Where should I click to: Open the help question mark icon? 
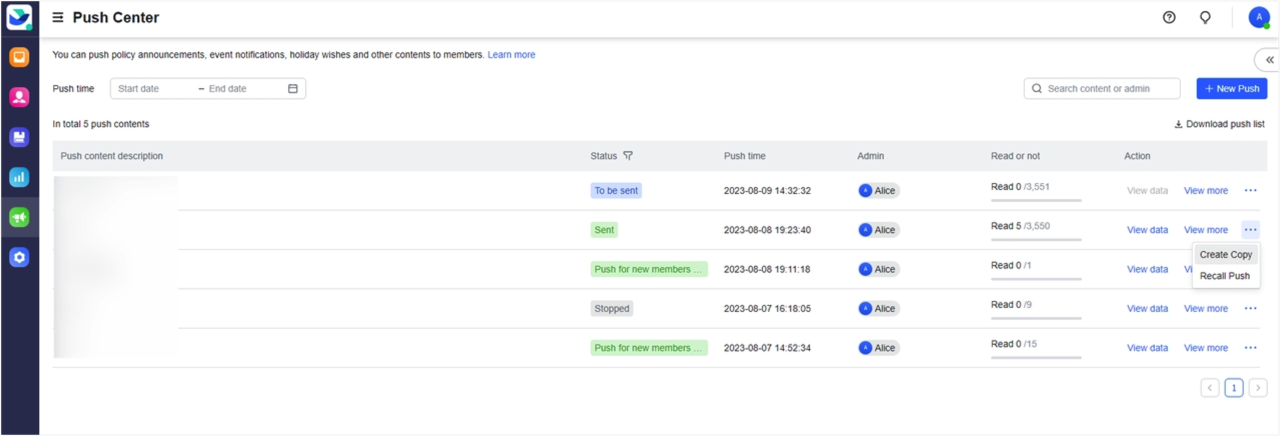pos(1169,17)
